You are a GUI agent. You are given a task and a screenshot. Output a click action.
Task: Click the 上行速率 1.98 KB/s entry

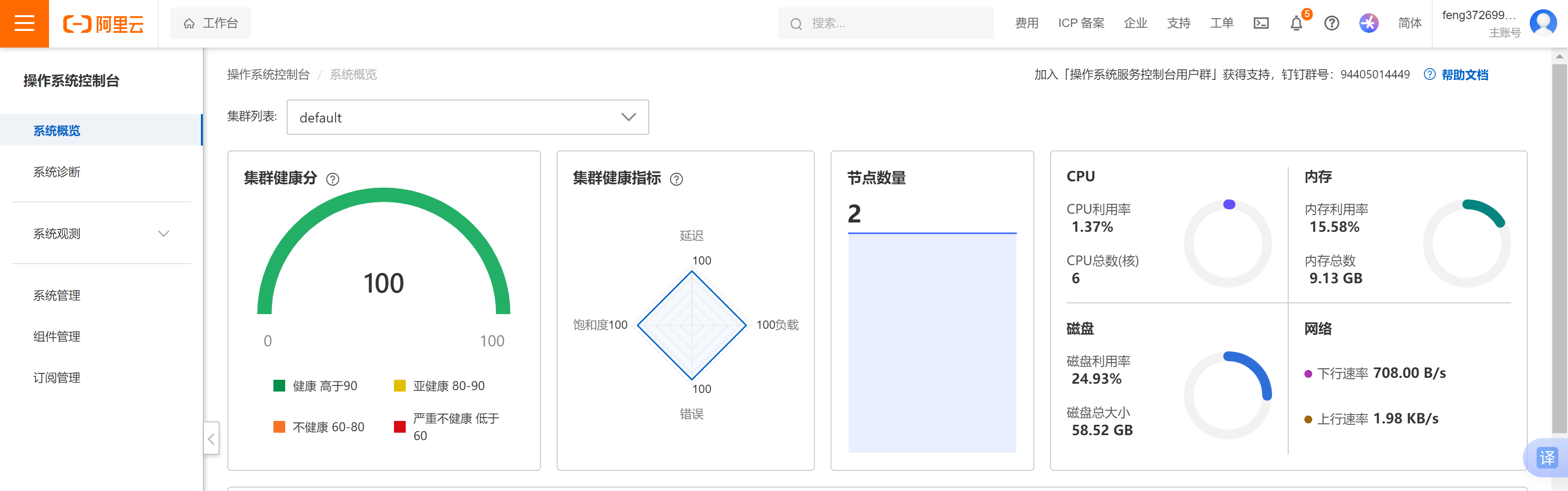point(1372,418)
